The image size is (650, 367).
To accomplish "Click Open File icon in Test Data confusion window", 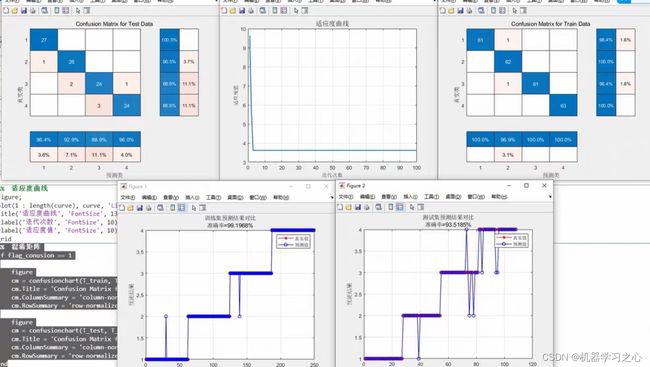I will 15,10.
